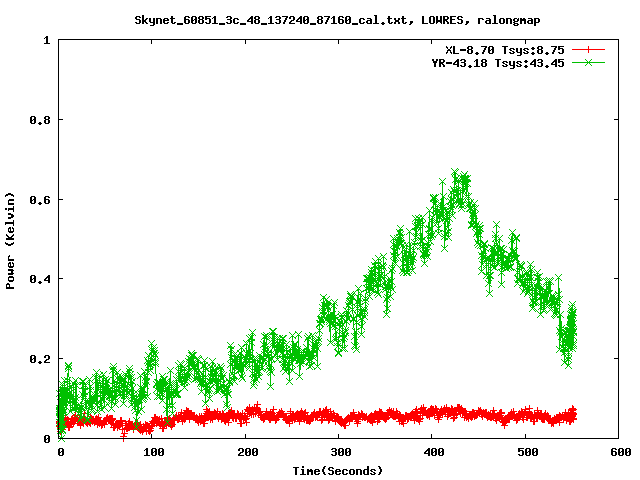
Task: Click the red legend line sample
Action: point(588,50)
